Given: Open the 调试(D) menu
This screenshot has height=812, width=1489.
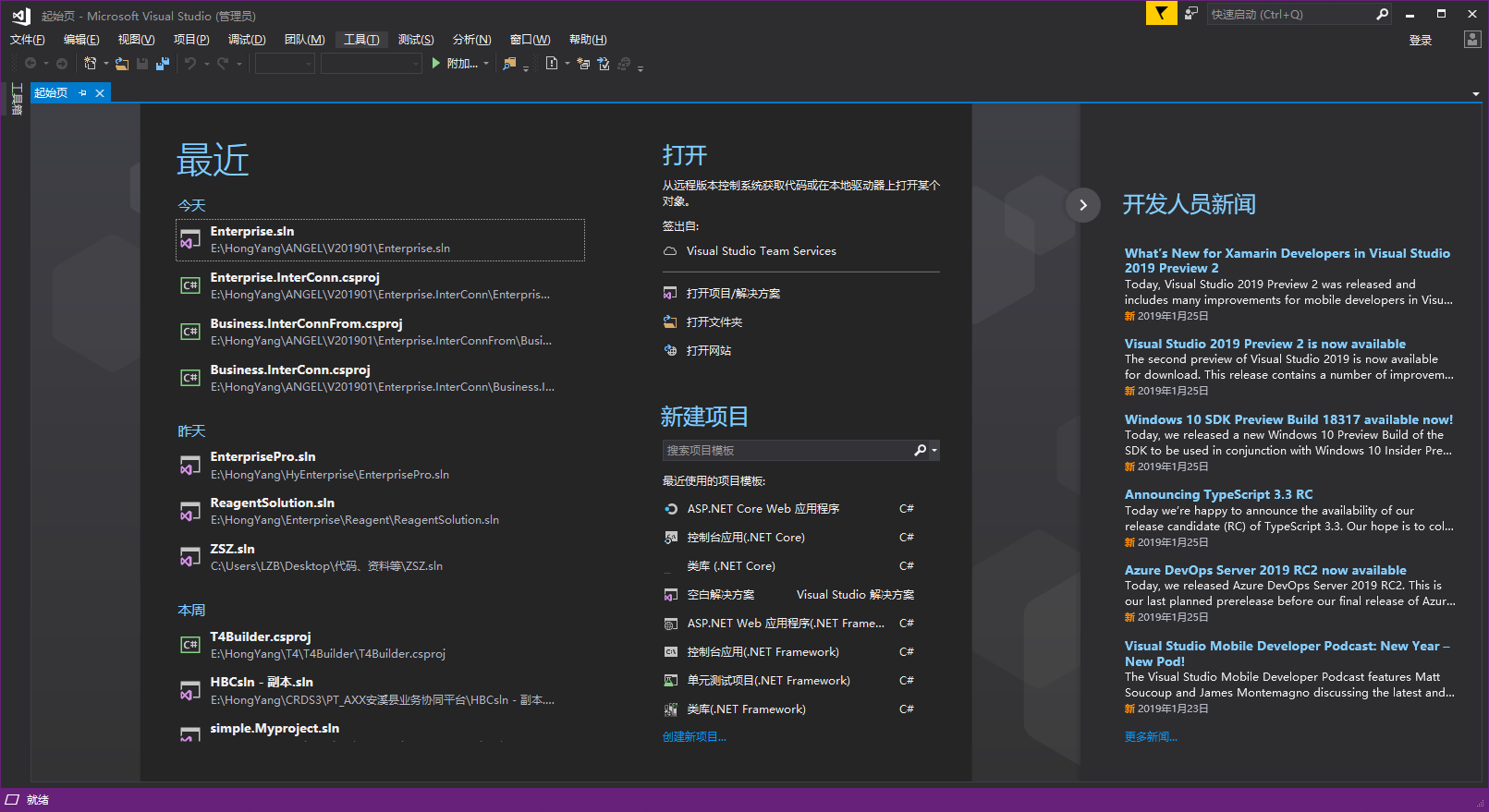Looking at the screenshot, I should click(x=247, y=39).
